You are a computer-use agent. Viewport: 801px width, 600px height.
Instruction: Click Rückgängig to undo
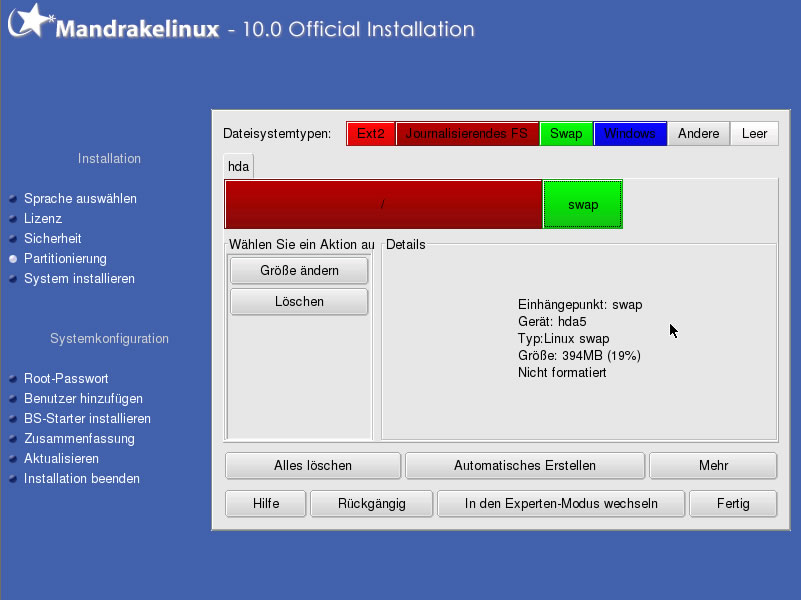pyautogui.click(x=371, y=504)
